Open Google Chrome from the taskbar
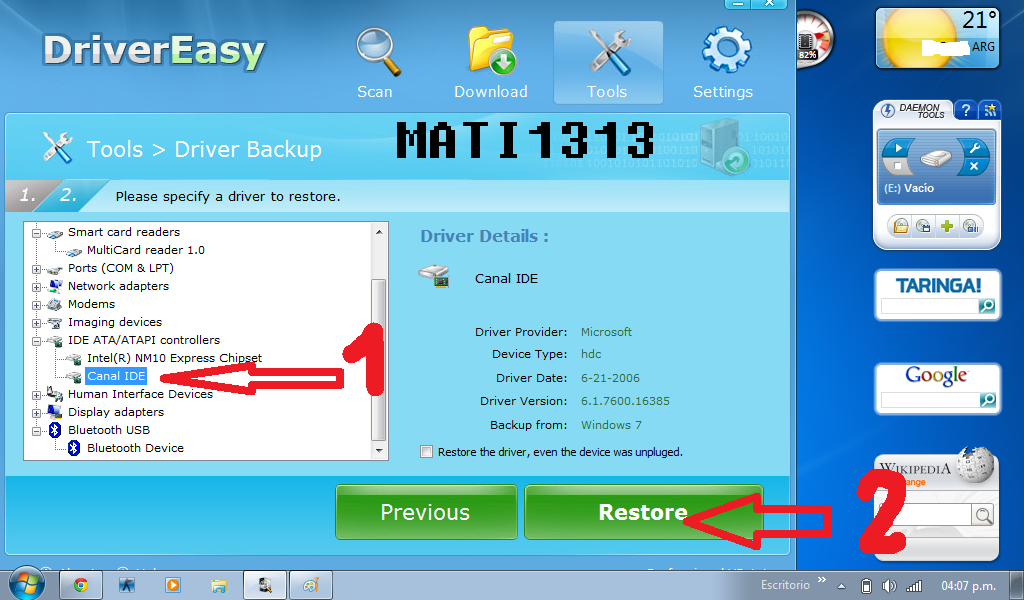Viewport: 1024px width, 600px height. click(81, 585)
